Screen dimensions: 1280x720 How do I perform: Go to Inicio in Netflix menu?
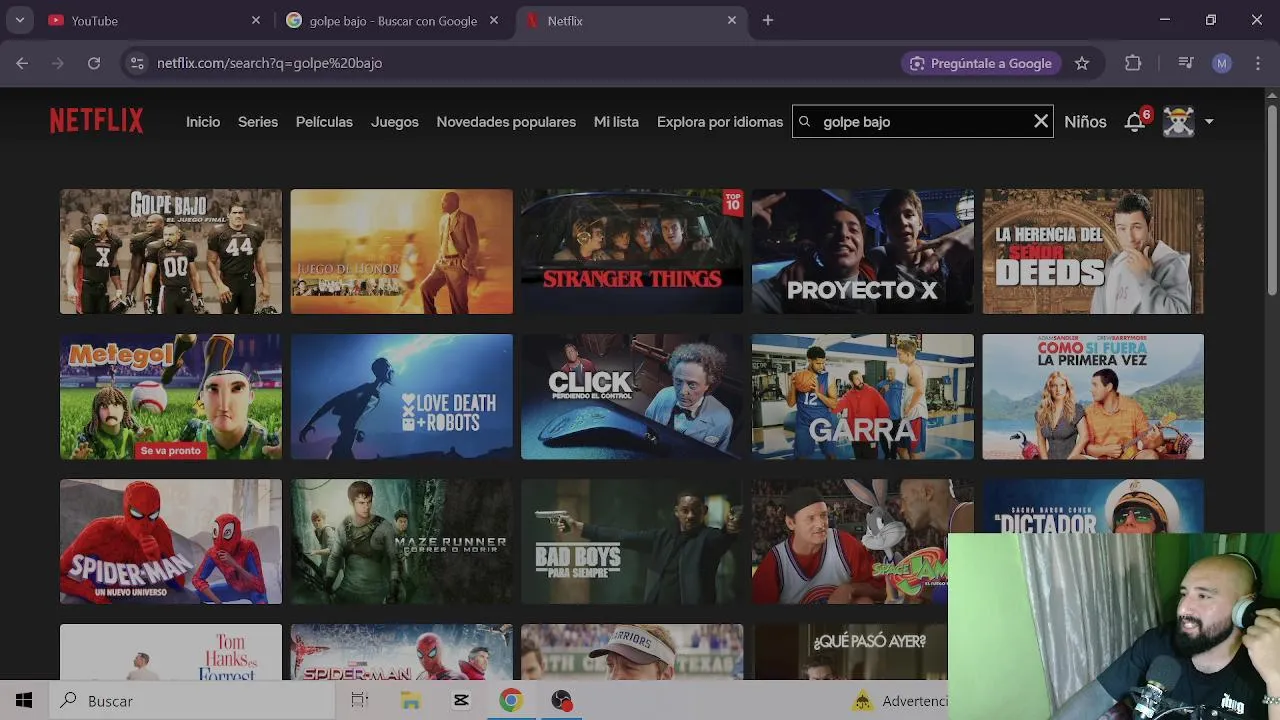(x=203, y=122)
